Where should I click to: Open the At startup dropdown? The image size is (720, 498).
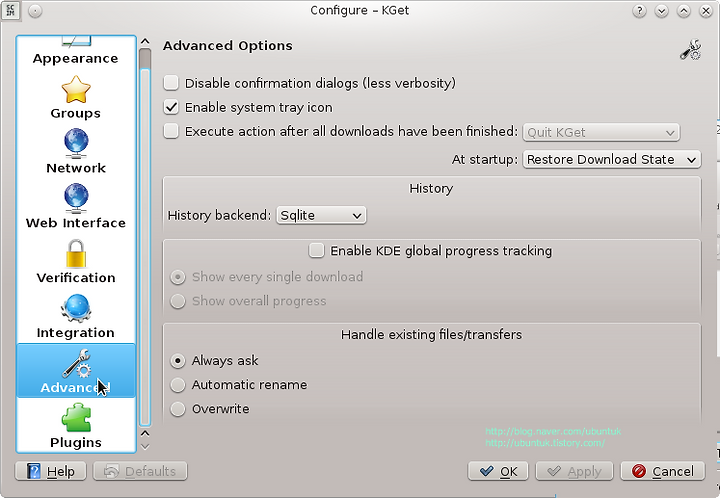click(x=612, y=159)
